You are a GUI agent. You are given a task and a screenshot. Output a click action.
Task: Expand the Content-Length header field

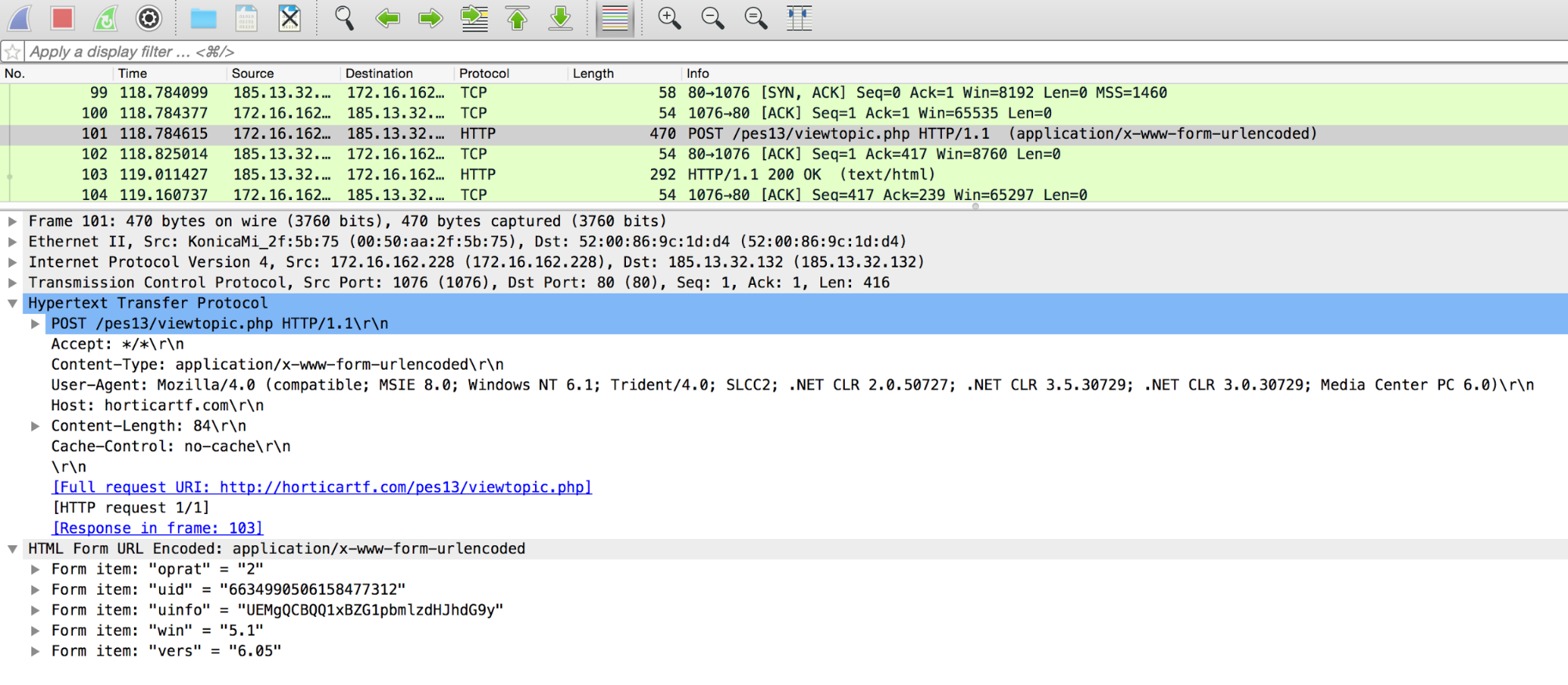(x=35, y=426)
